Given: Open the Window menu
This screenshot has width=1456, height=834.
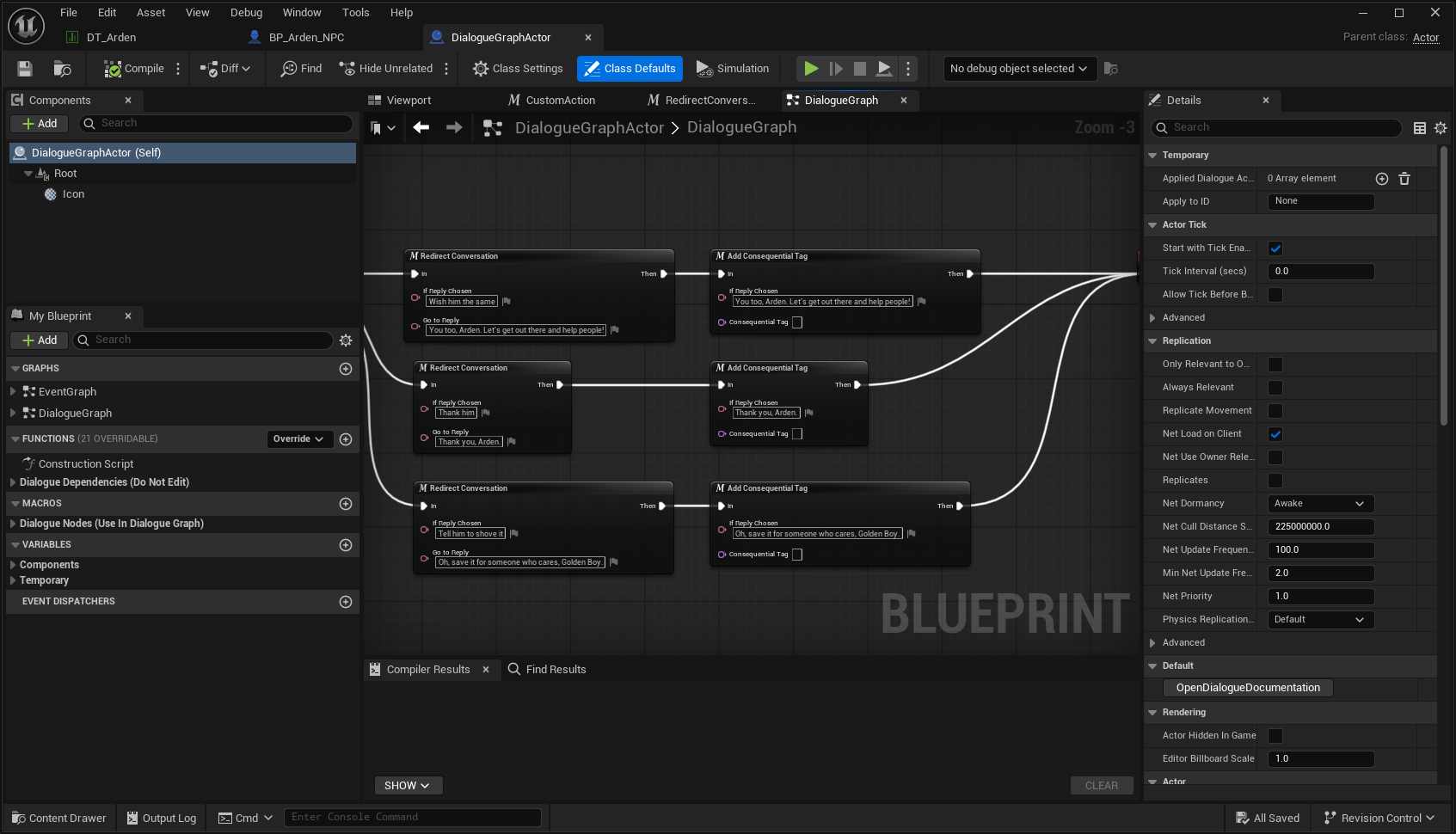Looking at the screenshot, I should click(302, 13).
